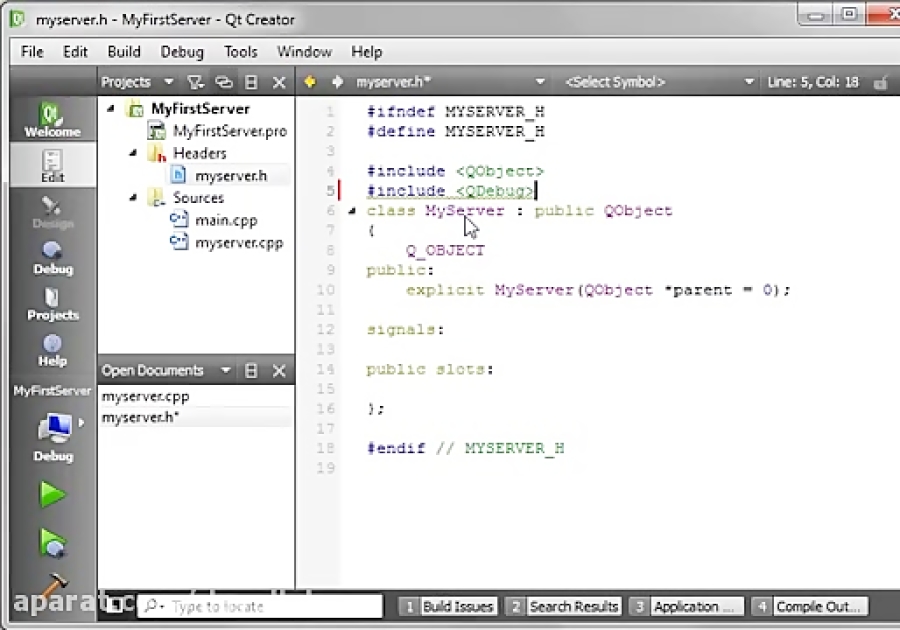This screenshot has height=630, width=900.
Task: Show the Application Output pane
Action: pyautogui.click(x=686, y=606)
